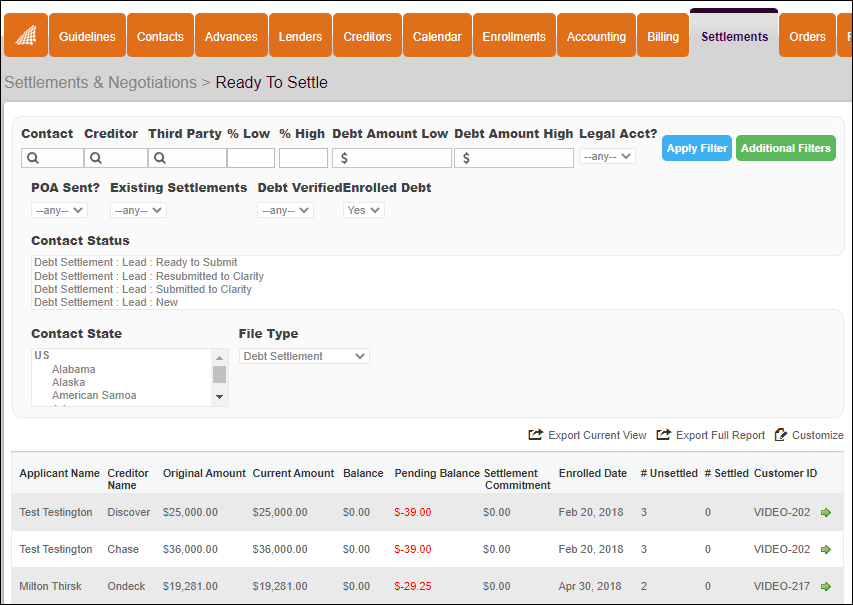Click the search icon in Creditor field
This screenshot has height=605, width=853.
coord(96,158)
